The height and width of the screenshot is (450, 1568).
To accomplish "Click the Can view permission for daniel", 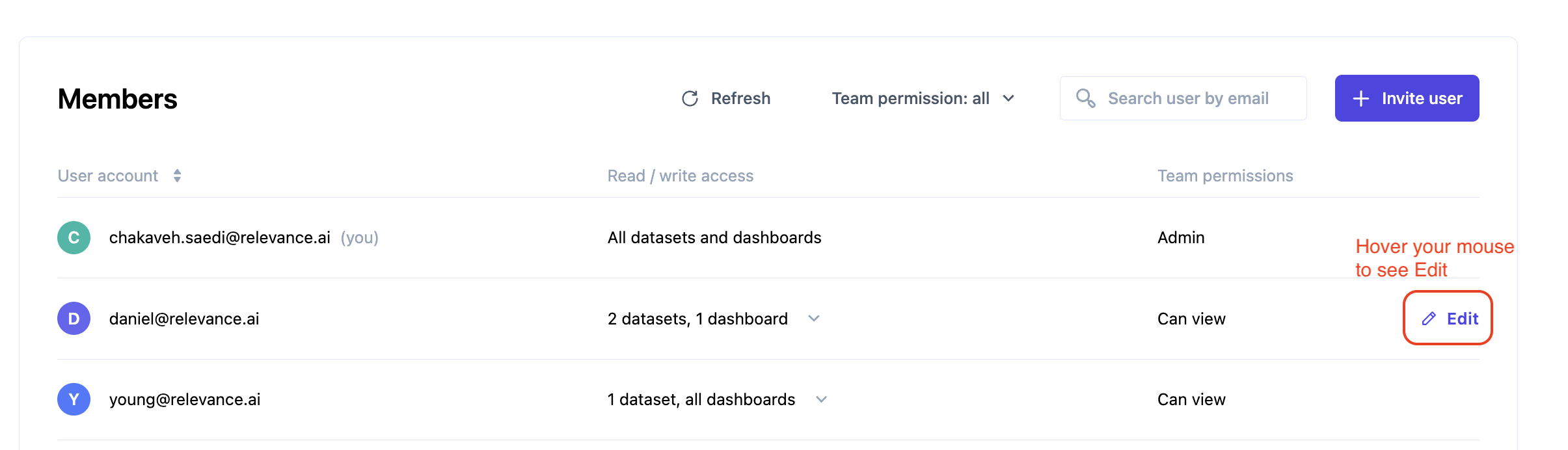I will pyautogui.click(x=1191, y=319).
